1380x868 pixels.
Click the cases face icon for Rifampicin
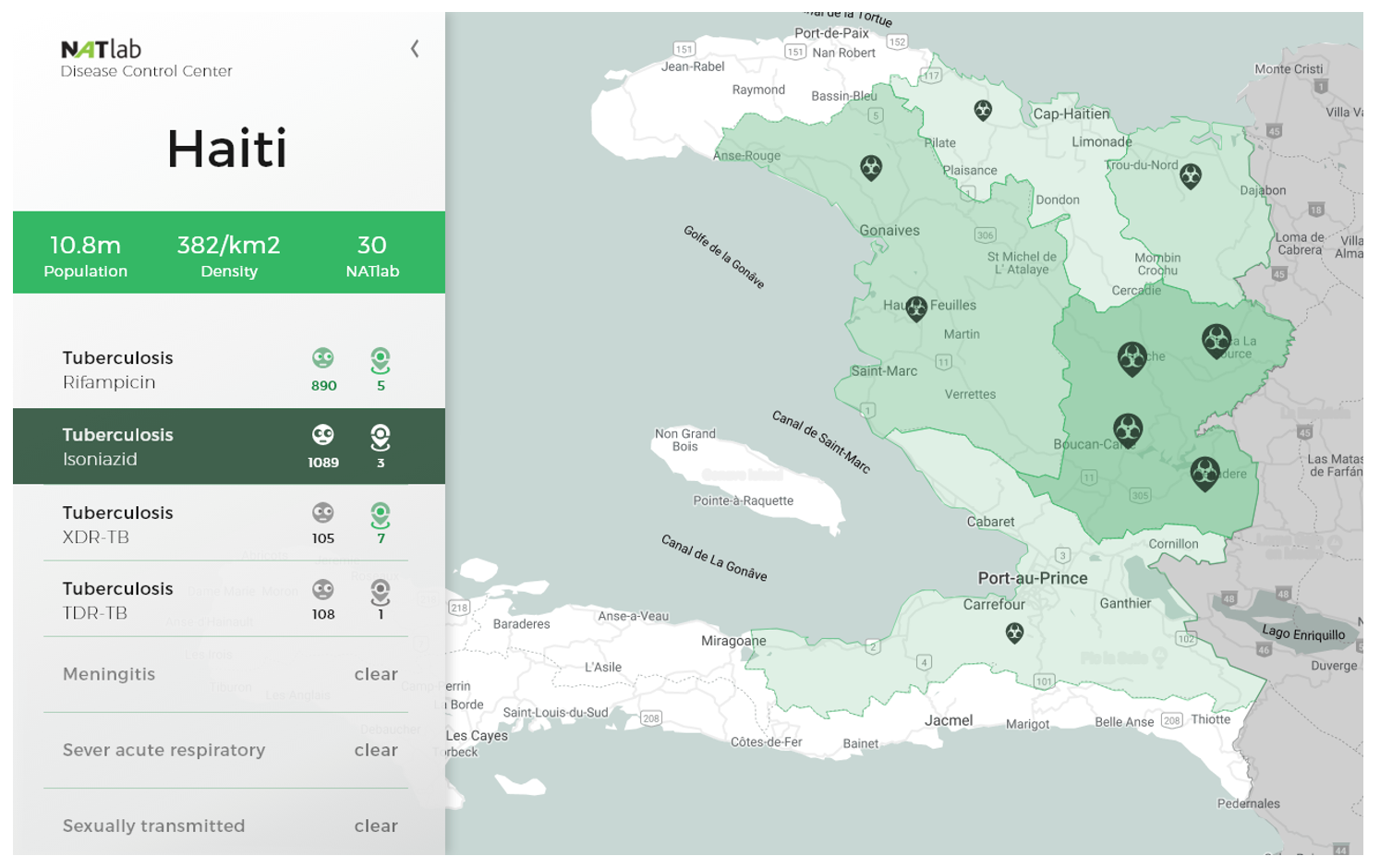coord(322,358)
